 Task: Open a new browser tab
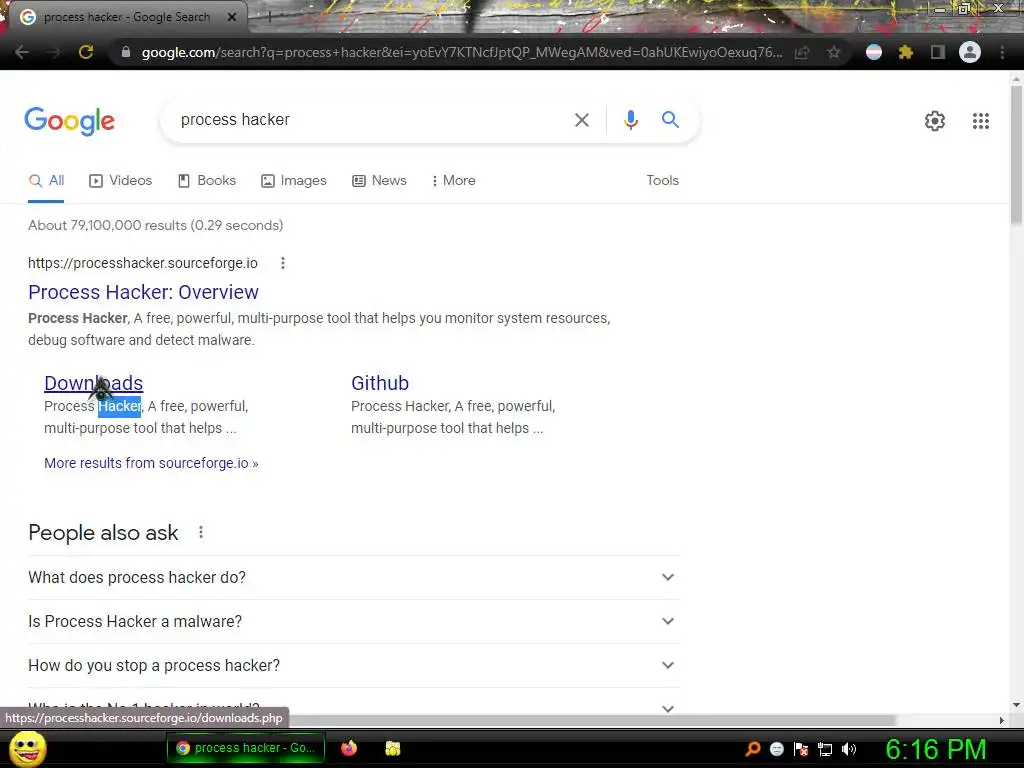[x=269, y=18]
